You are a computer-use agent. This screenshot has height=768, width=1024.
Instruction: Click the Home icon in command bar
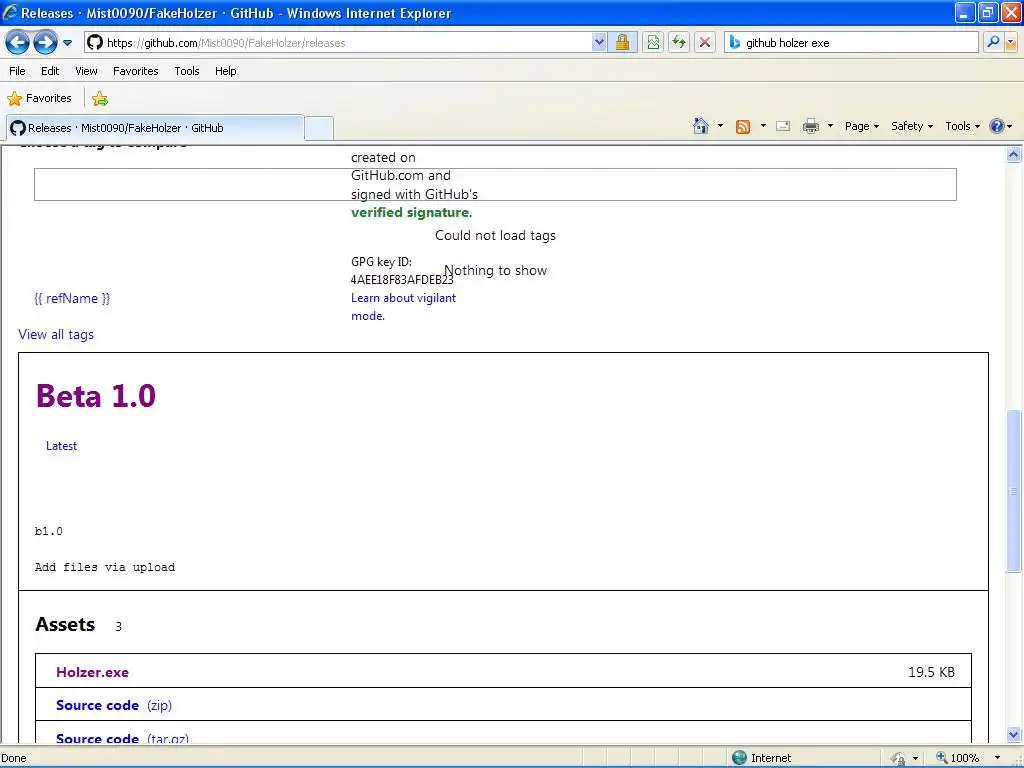(701, 126)
